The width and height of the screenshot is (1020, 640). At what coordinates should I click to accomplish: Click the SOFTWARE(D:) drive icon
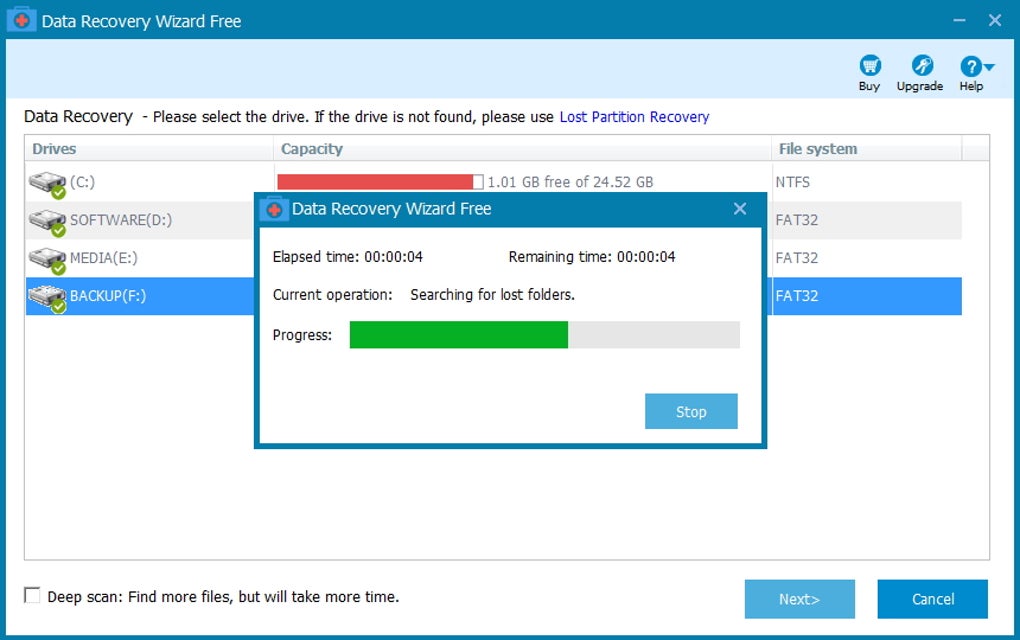pos(47,221)
